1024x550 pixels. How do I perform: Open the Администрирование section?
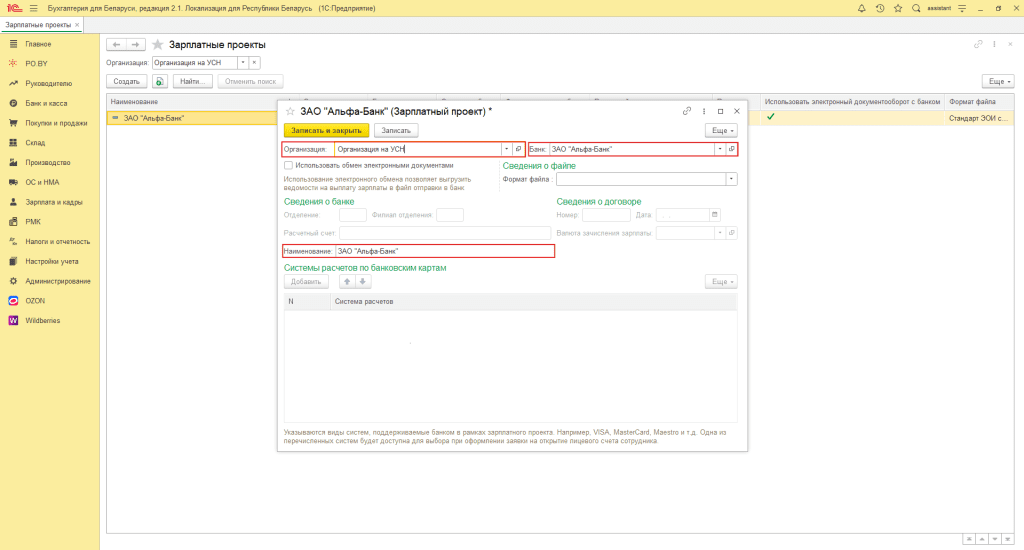57,281
